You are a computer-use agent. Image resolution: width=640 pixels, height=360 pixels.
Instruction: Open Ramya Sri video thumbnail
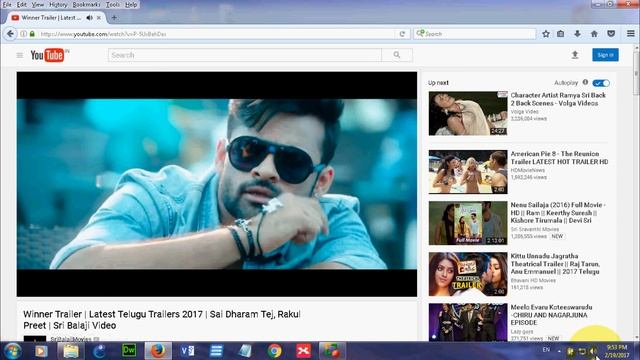pos(468,113)
